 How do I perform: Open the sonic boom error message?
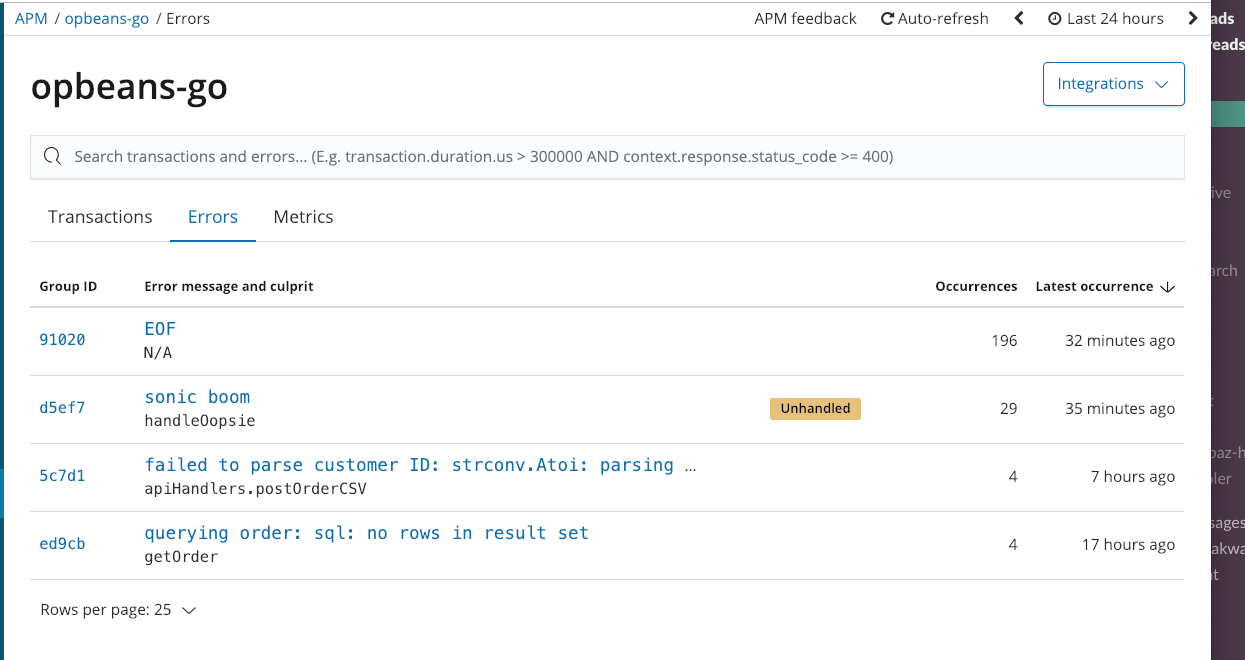pyautogui.click(x=197, y=397)
